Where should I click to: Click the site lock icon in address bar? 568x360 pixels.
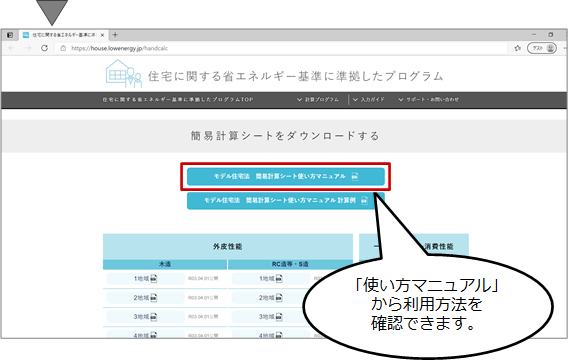coord(63,48)
